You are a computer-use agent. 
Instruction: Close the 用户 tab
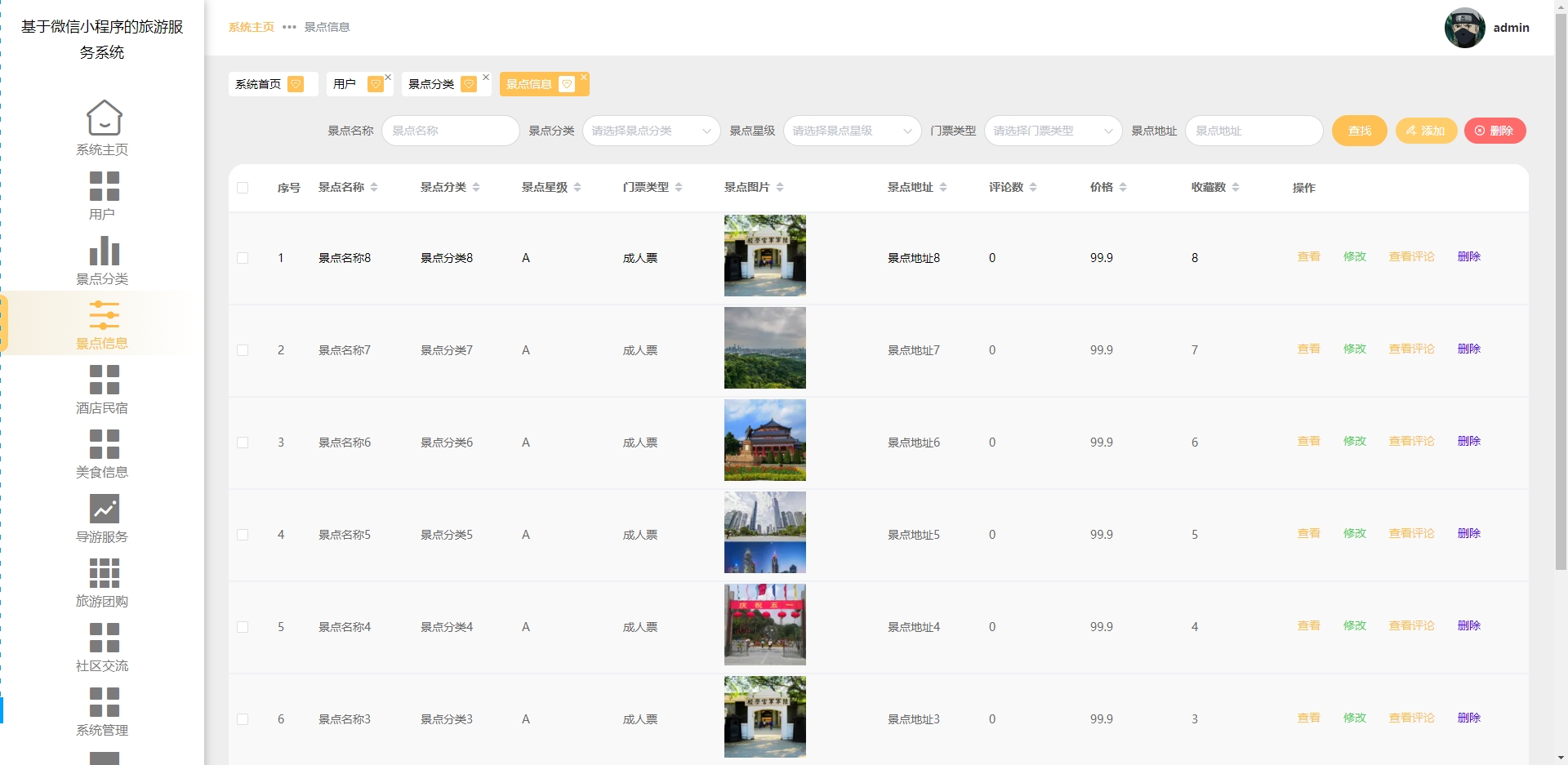pyautogui.click(x=388, y=78)
